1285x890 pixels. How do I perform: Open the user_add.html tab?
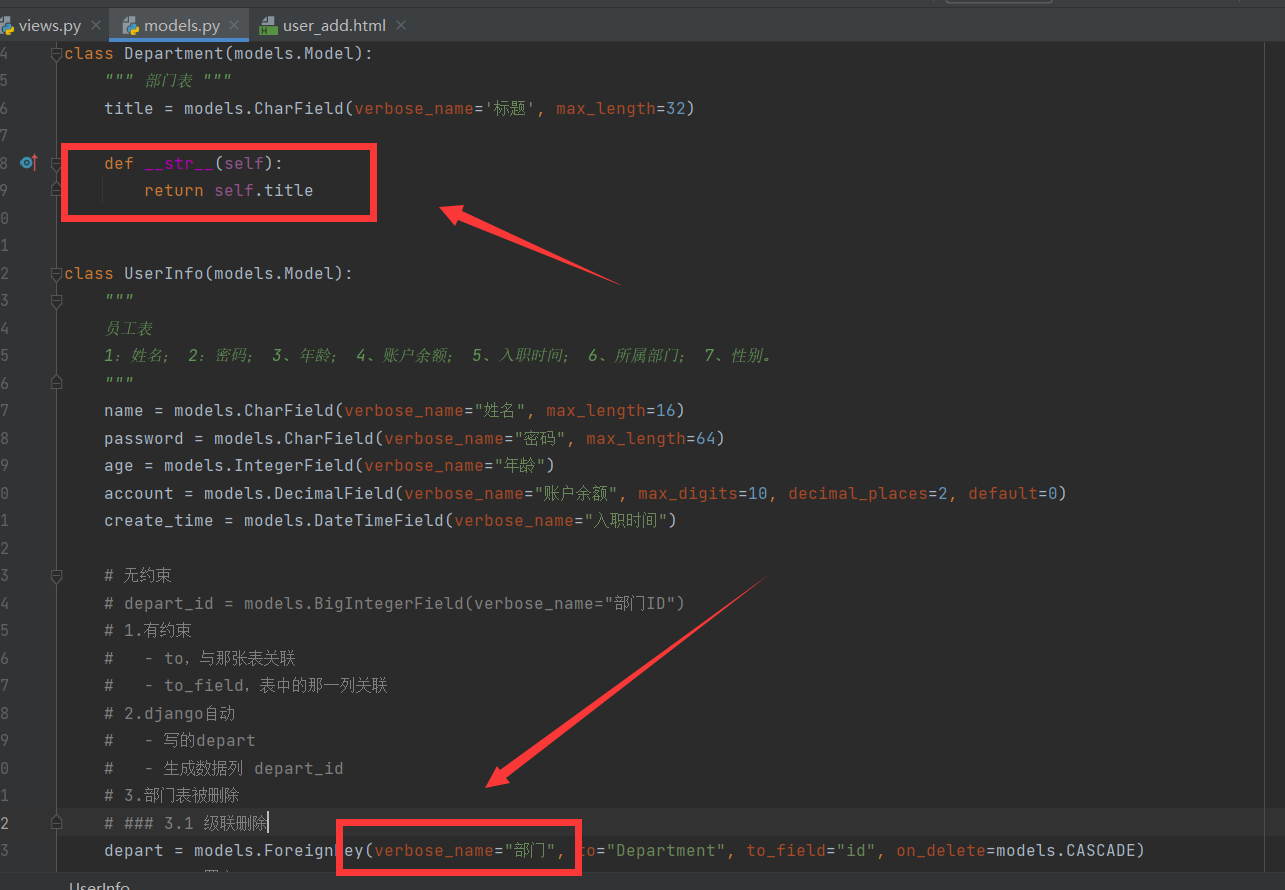tap(334, 25)
